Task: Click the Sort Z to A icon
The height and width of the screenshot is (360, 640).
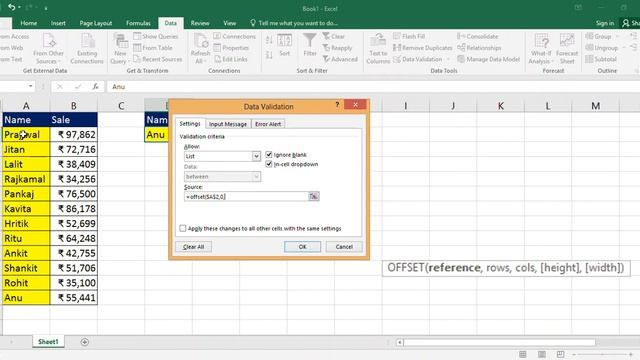Action: [x=269, y=55]
